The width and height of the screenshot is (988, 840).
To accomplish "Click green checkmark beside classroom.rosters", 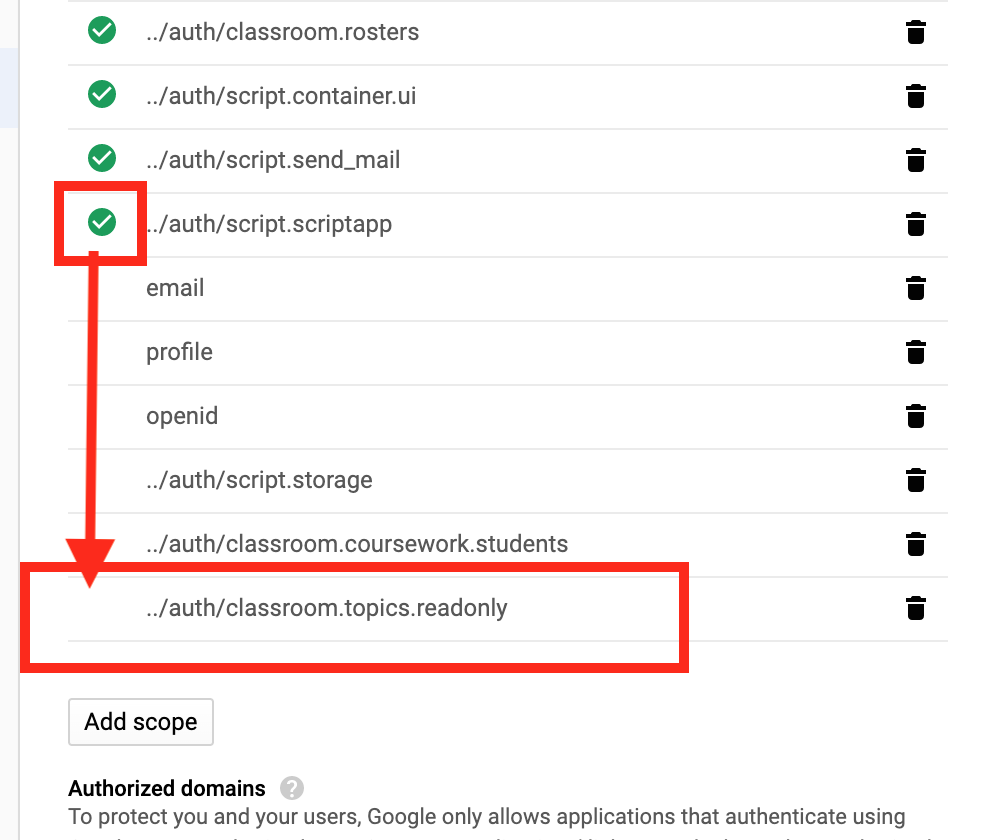I will 102,32.
